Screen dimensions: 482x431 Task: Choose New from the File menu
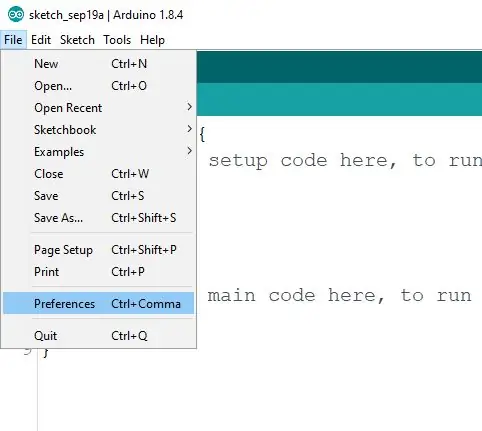(98, 64)
